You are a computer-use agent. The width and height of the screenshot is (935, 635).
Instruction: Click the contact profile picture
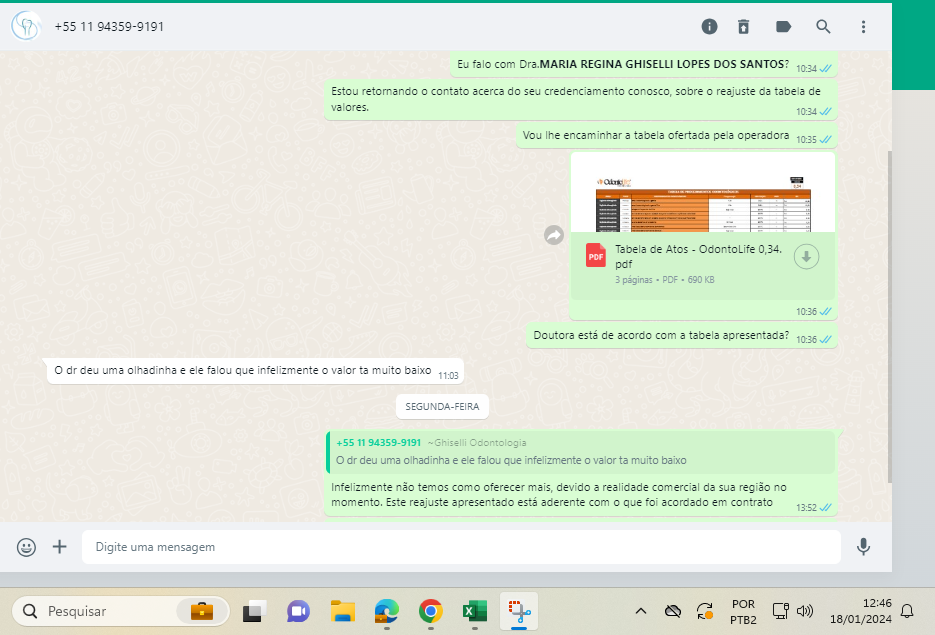point(25,26)
